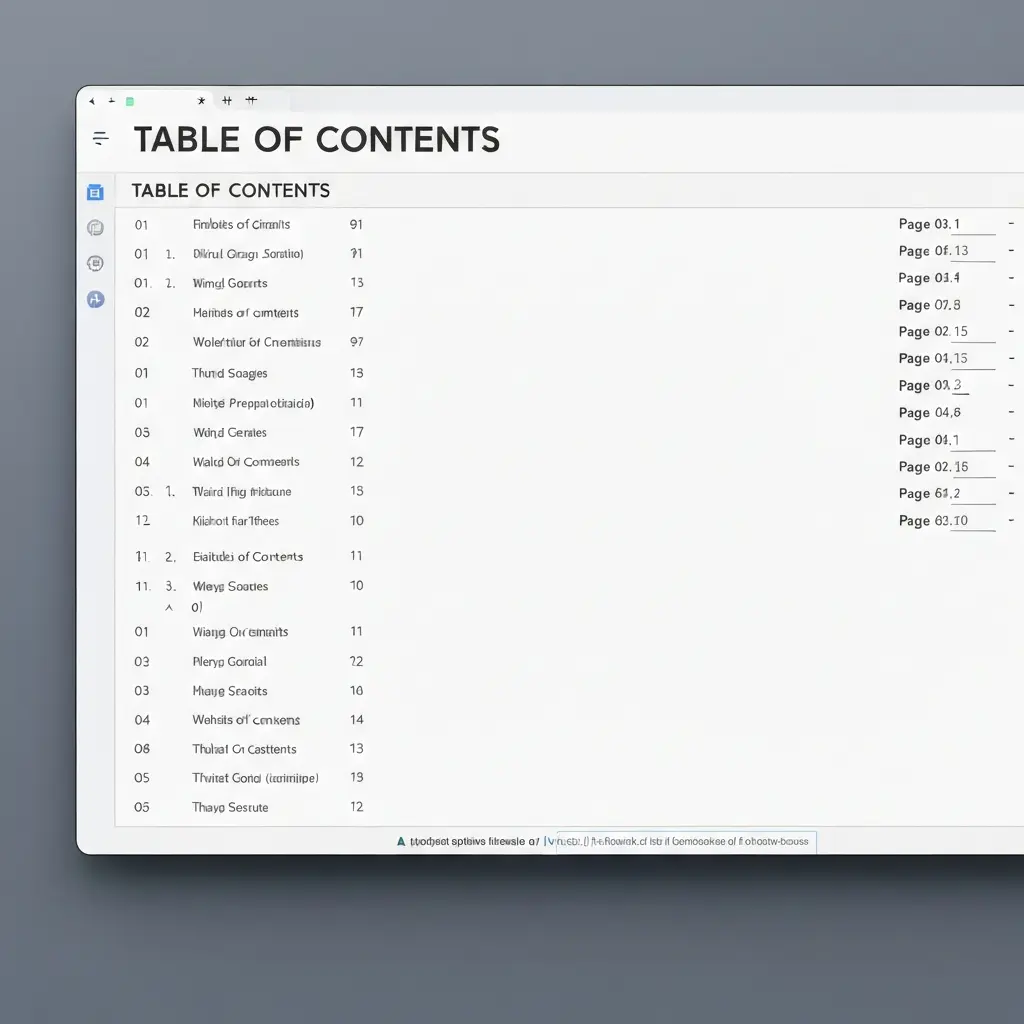Open the 'Wimgl Gorrts' entry

tap(230, 283)
